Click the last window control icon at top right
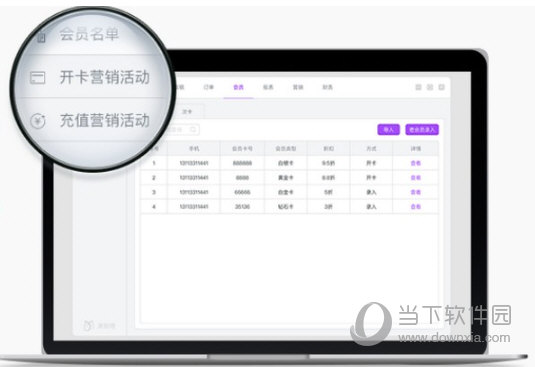Image resolution: width=535 pixels, height=367 pixels. click(442, 87)
